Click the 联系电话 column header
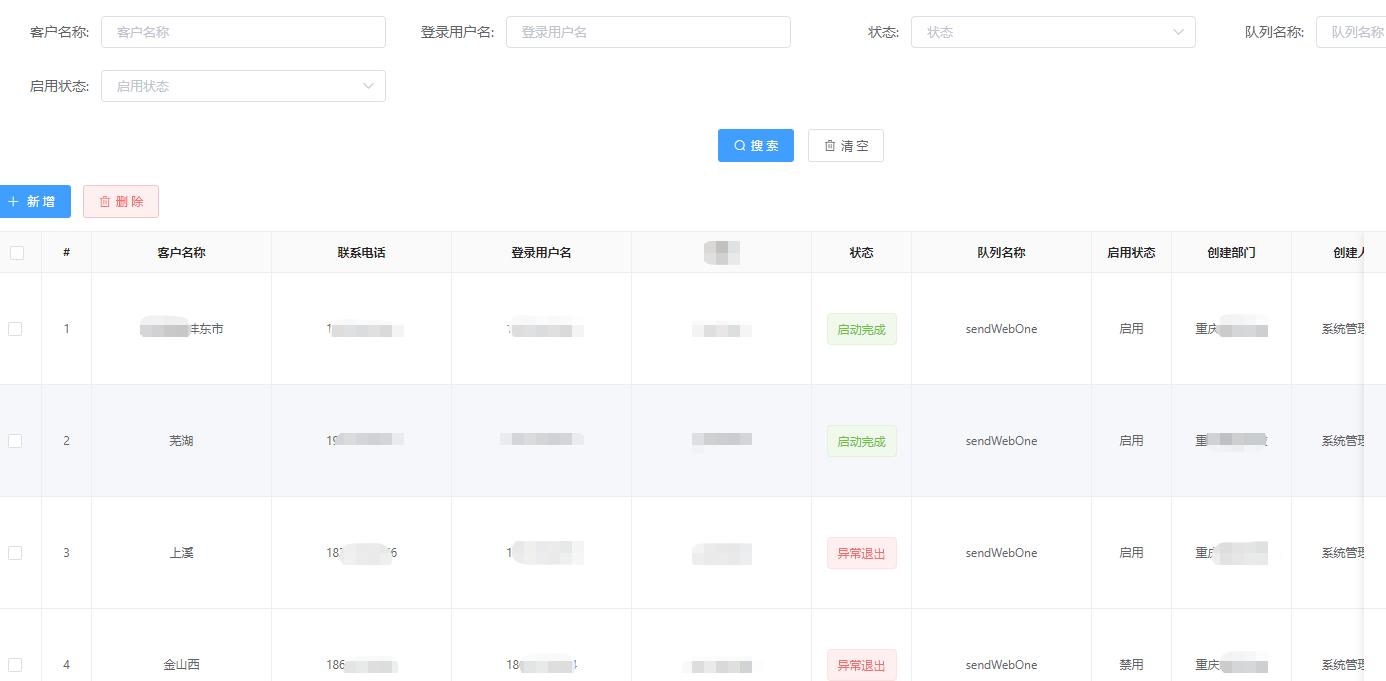The image size is (1386, 681). (361, 253)
